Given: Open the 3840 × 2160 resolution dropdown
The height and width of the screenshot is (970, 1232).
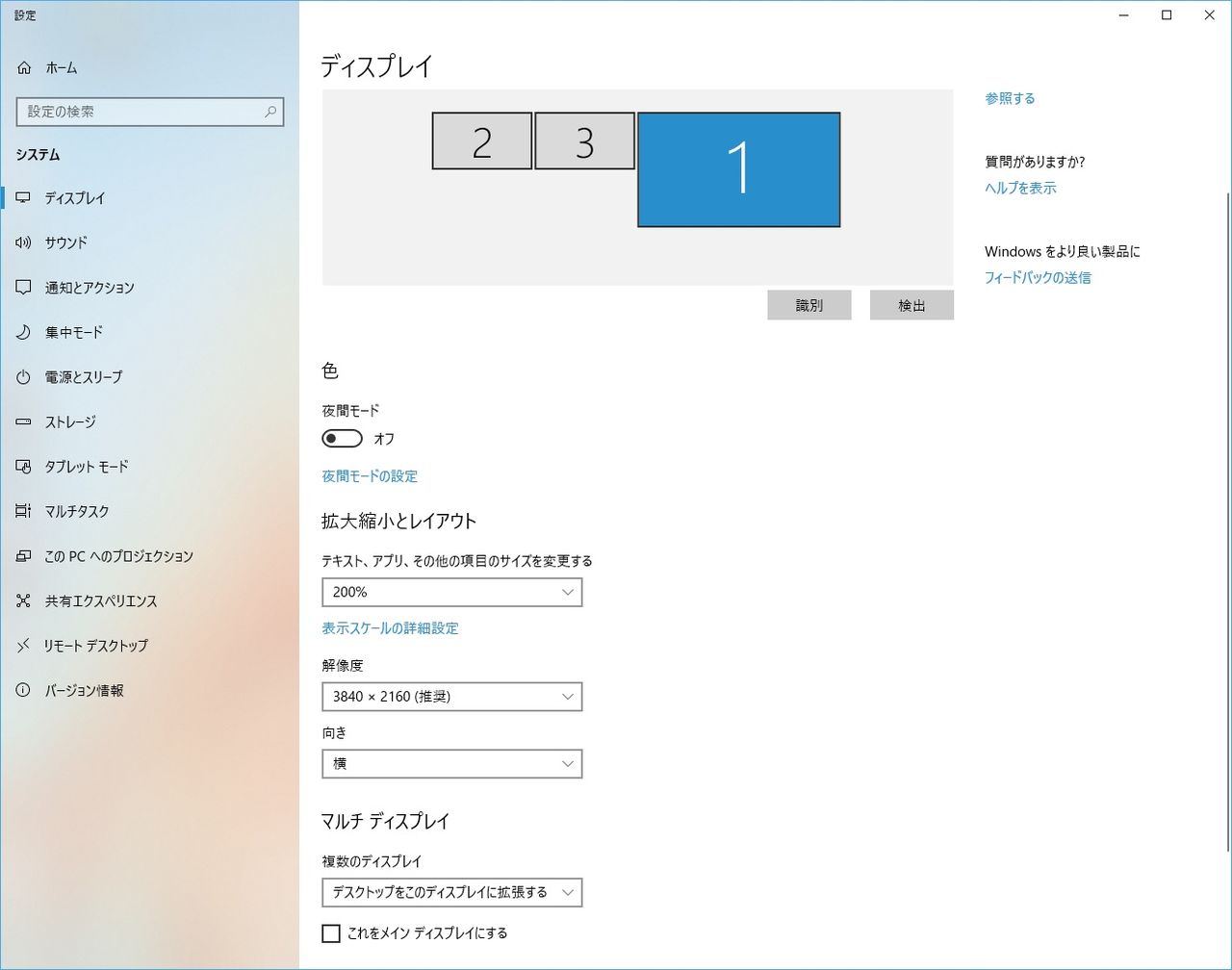Looking at the screenshot, I should 452,697.
